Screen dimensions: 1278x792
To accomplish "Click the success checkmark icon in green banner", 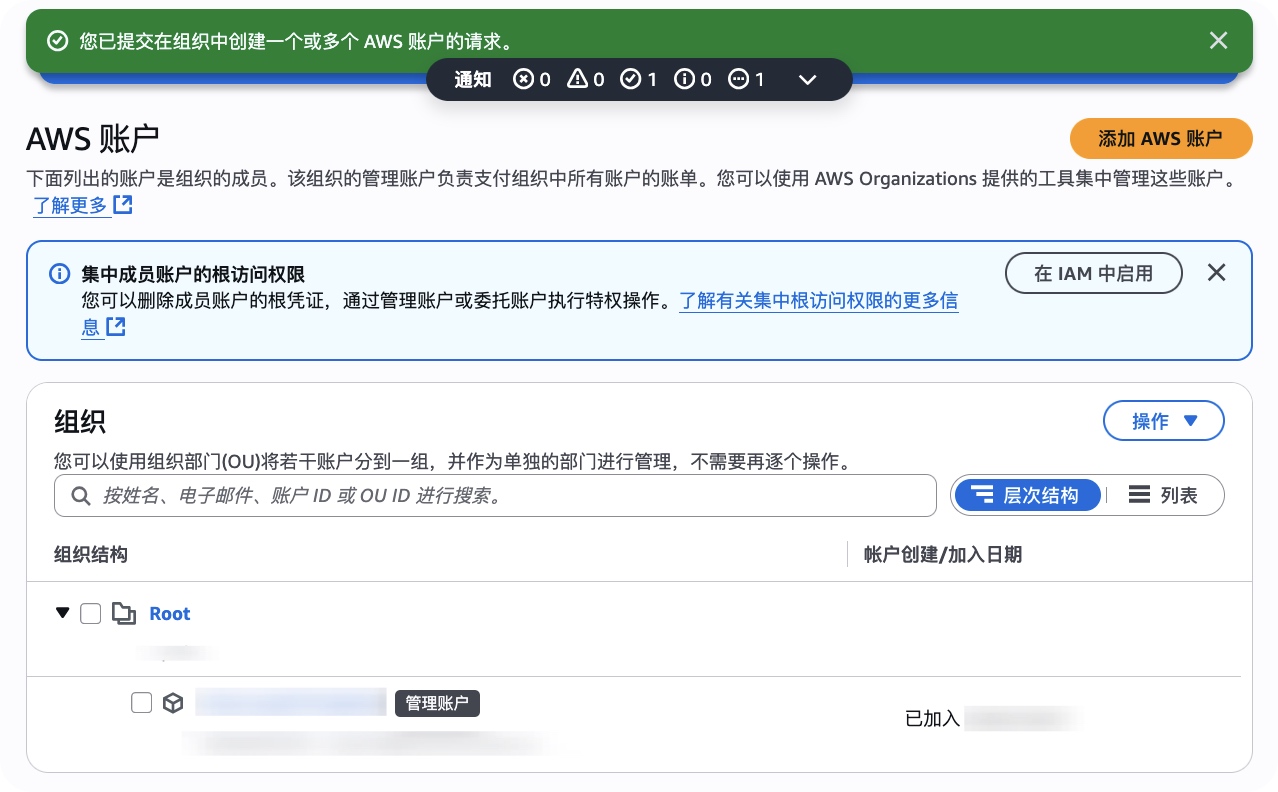I will tap(58, 41).
